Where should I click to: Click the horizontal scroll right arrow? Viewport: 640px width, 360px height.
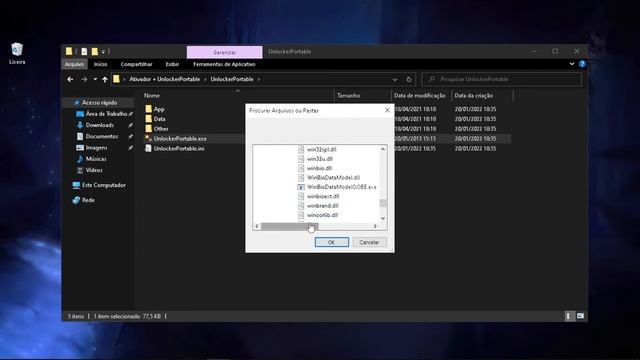coord(375,226)
